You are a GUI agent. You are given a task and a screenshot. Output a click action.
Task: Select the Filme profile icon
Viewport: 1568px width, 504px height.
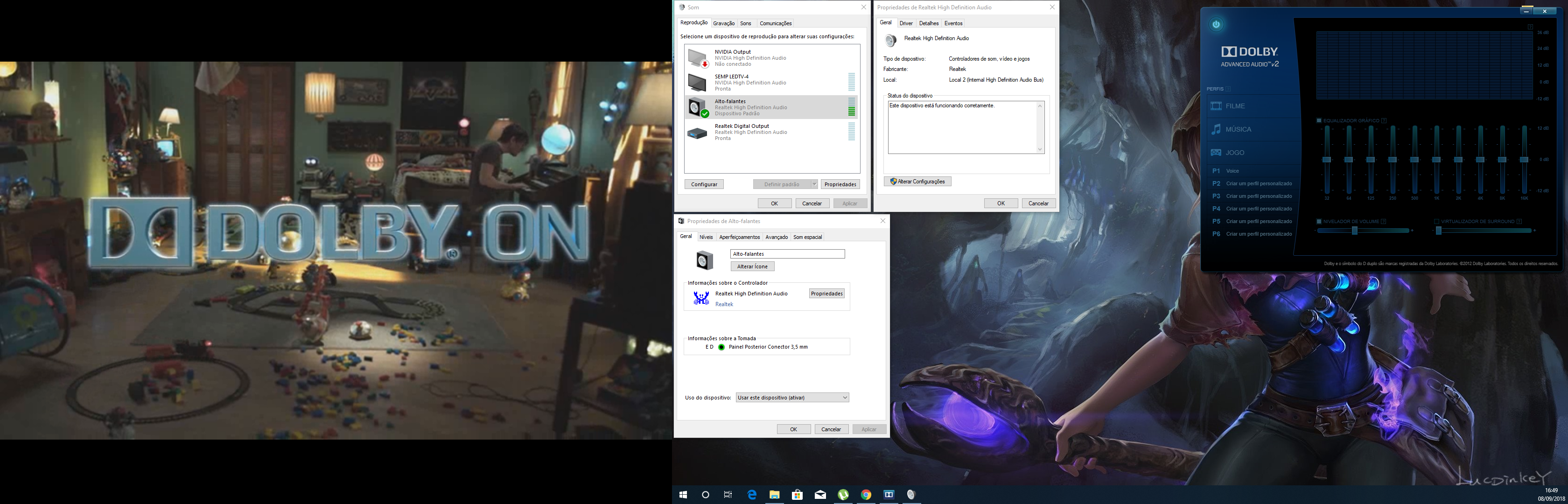[x=1216, y=106]
